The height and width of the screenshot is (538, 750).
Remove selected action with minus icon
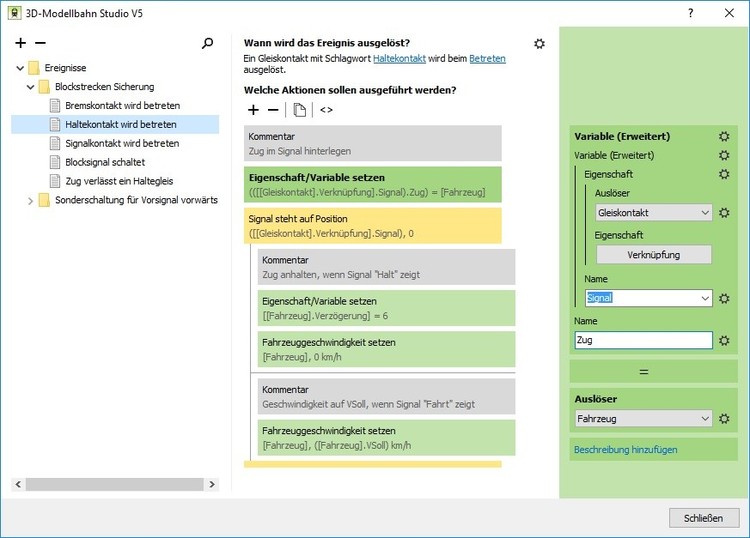[x=273, y=109]
